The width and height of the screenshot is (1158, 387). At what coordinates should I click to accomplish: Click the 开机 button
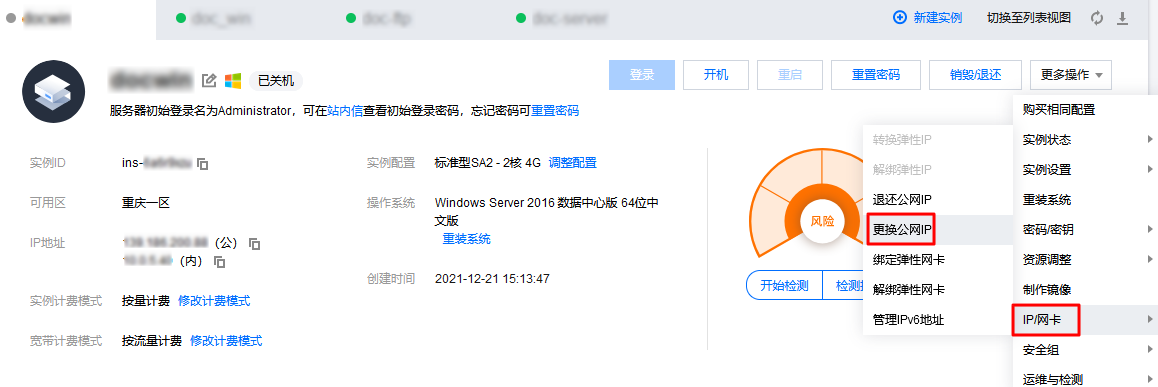point(716,75)
